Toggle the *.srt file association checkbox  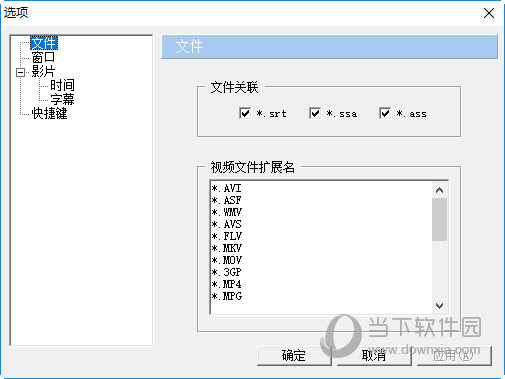coord(245,113)
